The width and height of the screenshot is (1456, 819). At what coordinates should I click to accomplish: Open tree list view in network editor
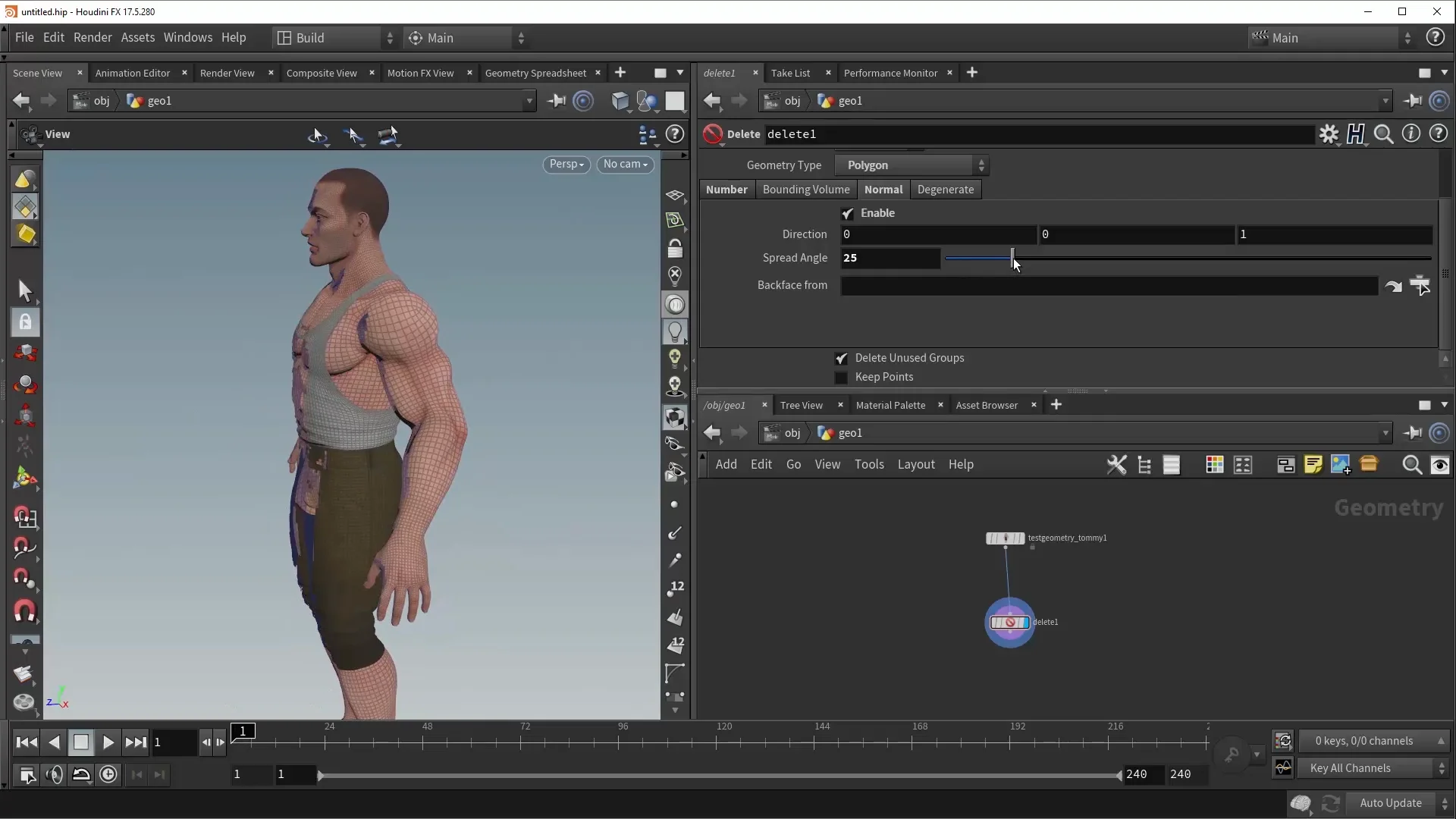click(1144, 465)
